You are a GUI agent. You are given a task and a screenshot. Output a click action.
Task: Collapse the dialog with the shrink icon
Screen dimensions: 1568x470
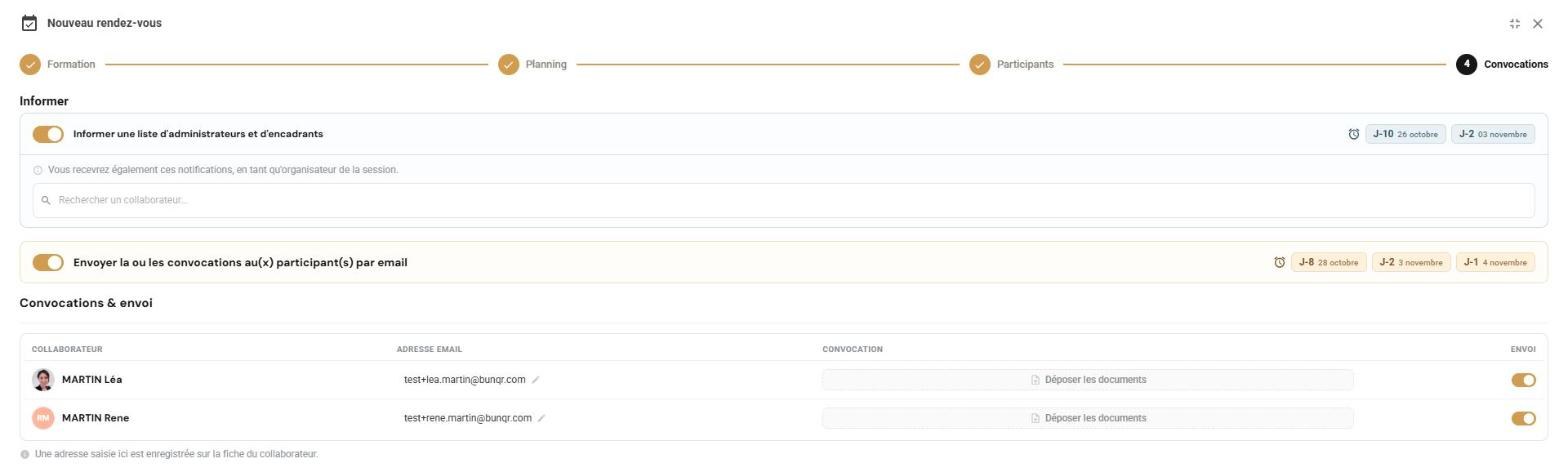point(1515,24)
